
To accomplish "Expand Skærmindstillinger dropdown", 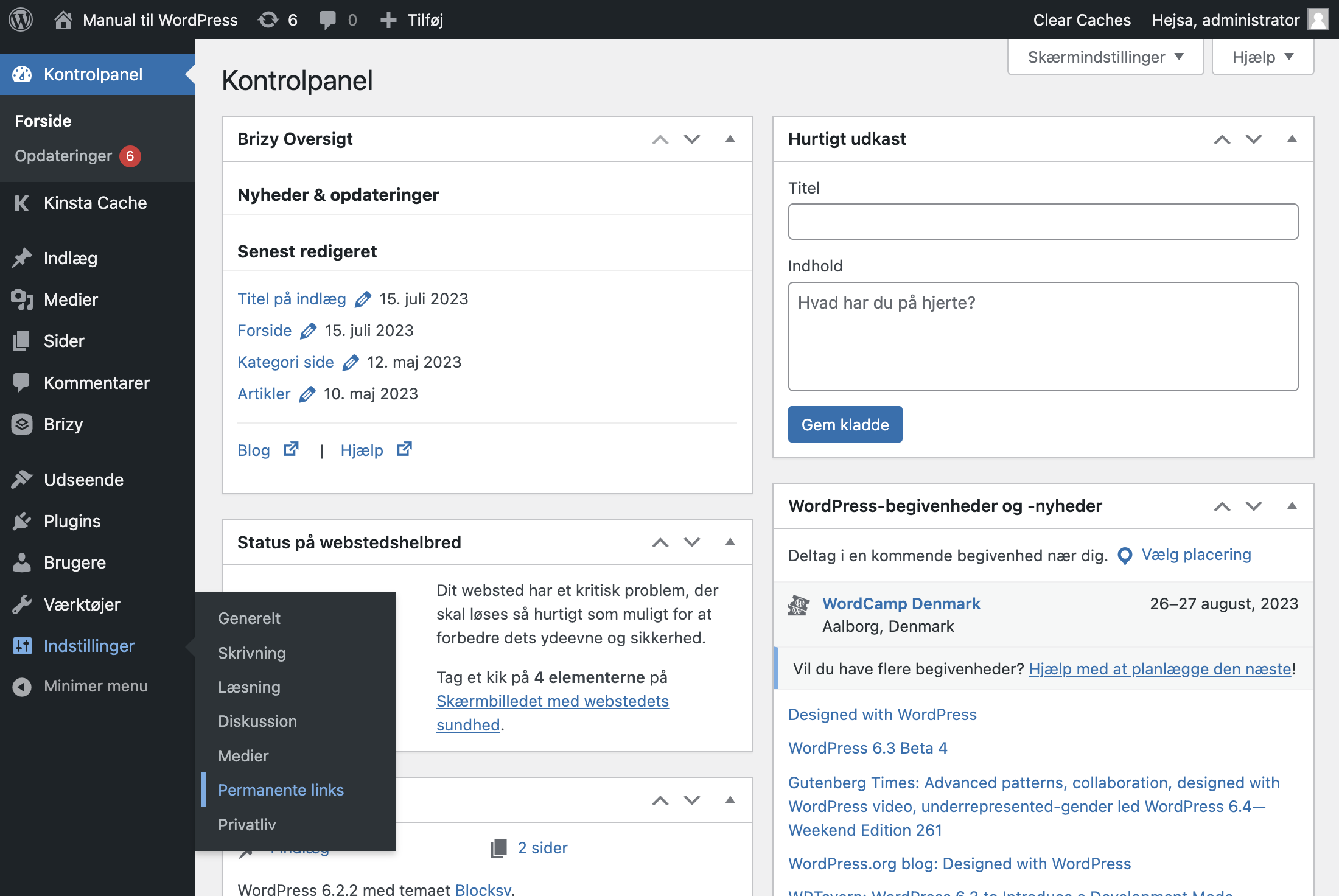I will 1105,57.
